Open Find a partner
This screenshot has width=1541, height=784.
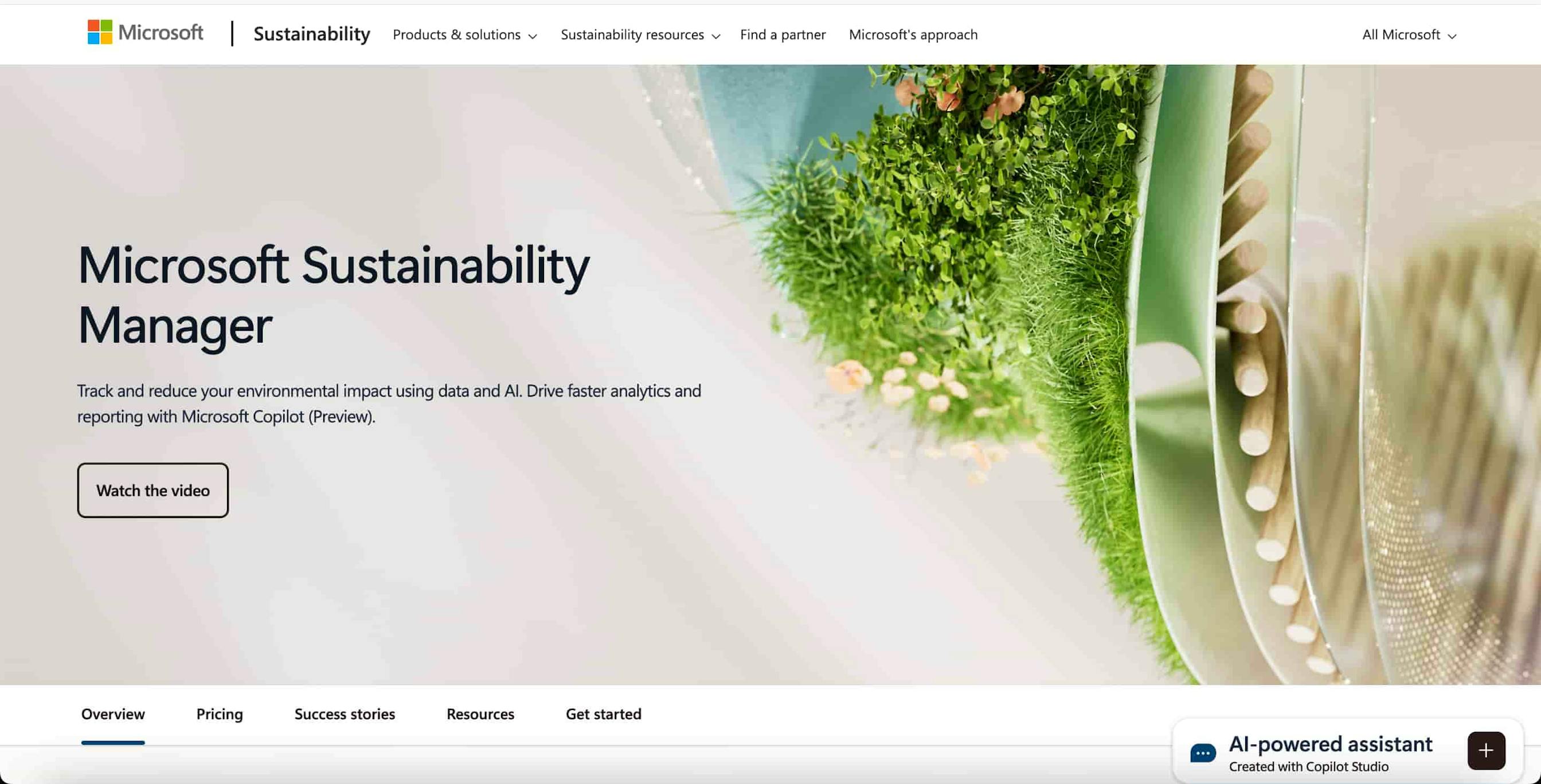783,35
